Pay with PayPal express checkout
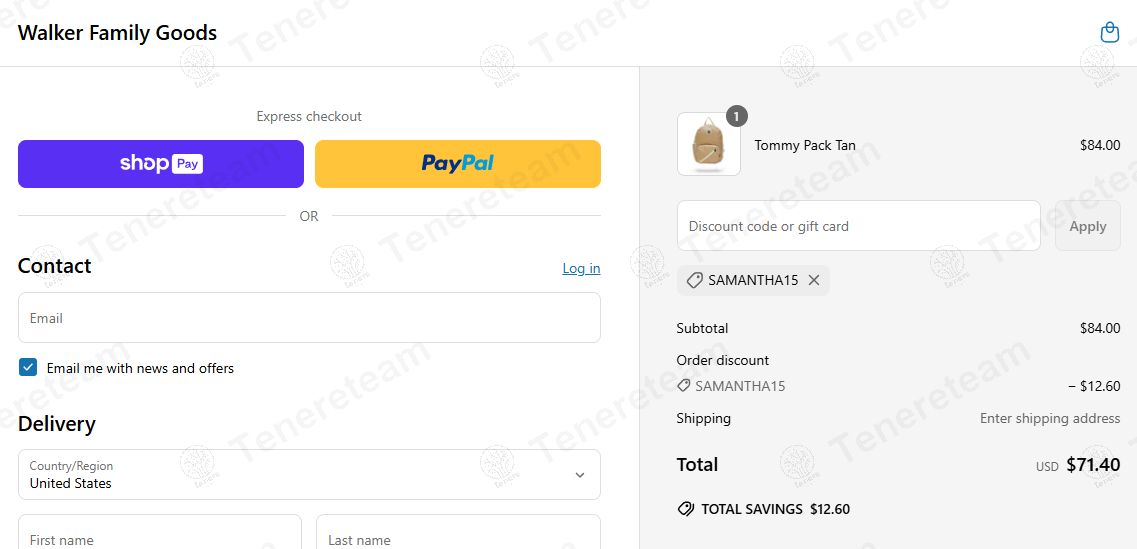Viewport: 1137px width, 549px height. click(457, 164)
